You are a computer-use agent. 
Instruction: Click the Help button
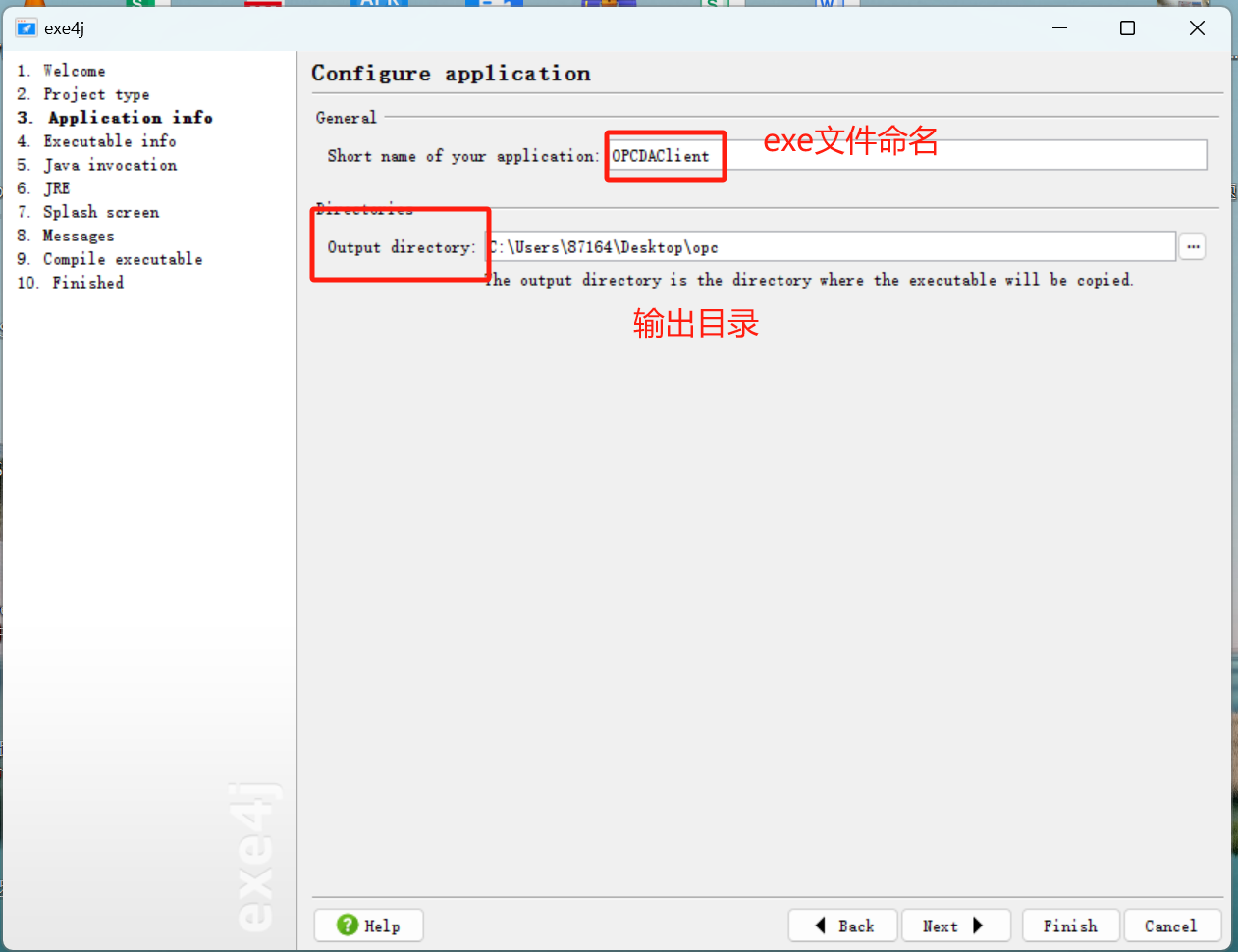point(368,926)
